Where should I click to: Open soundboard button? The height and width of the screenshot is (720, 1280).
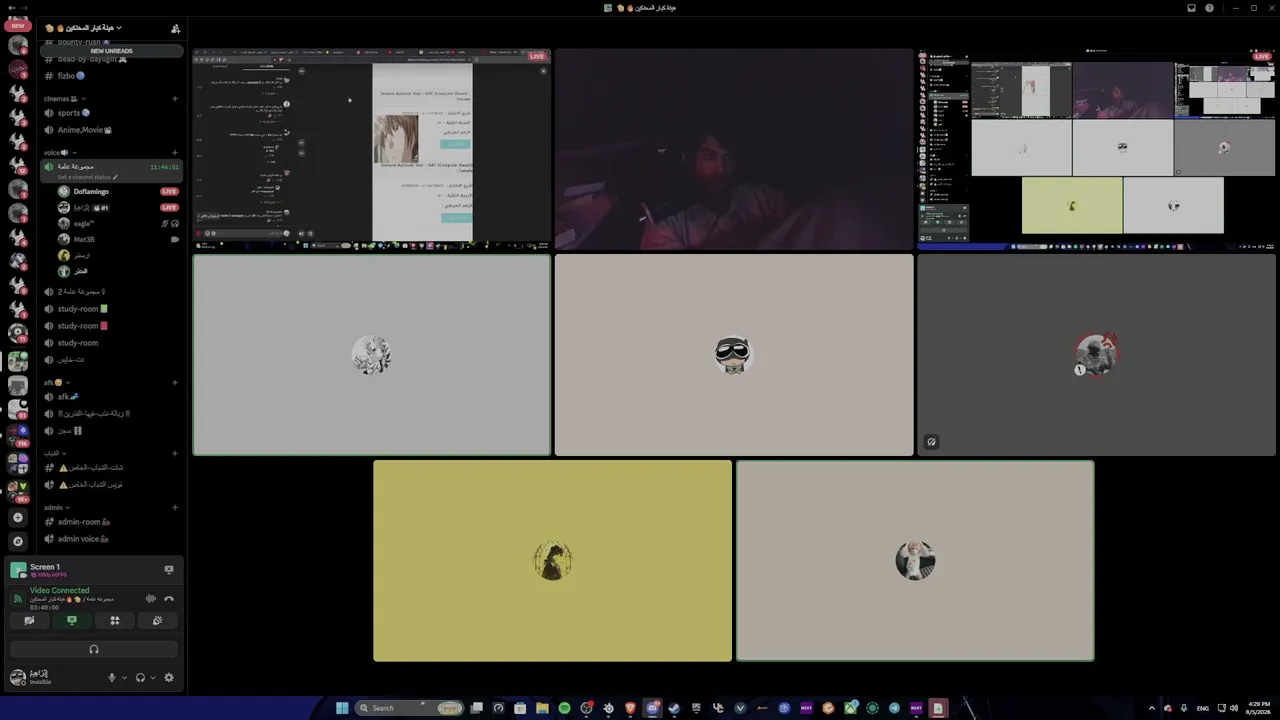158,621
